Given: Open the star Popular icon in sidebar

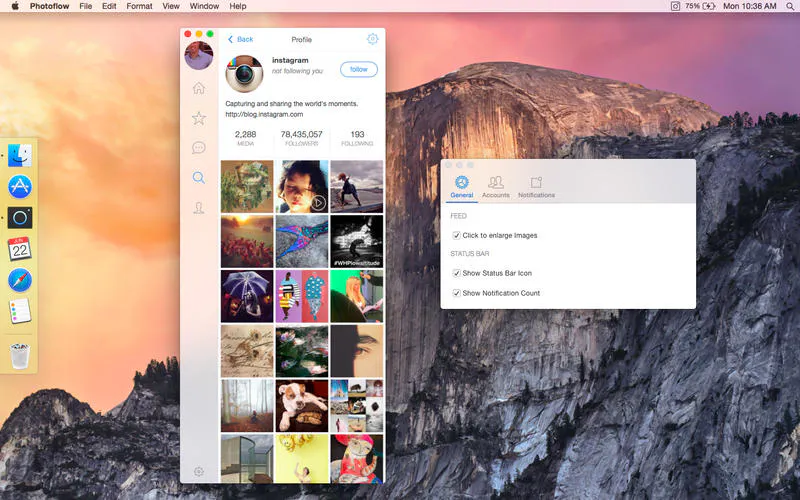Looking at the screenshot, I should [x=198, y=118].
